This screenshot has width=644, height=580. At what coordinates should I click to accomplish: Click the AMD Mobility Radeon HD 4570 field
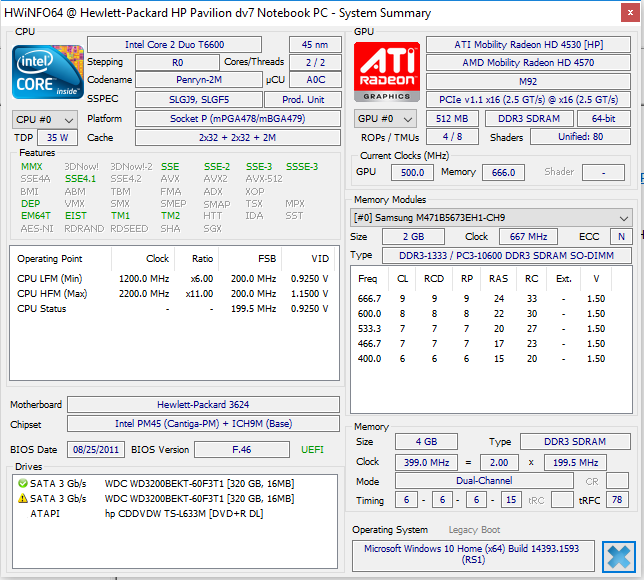point(528,62)
